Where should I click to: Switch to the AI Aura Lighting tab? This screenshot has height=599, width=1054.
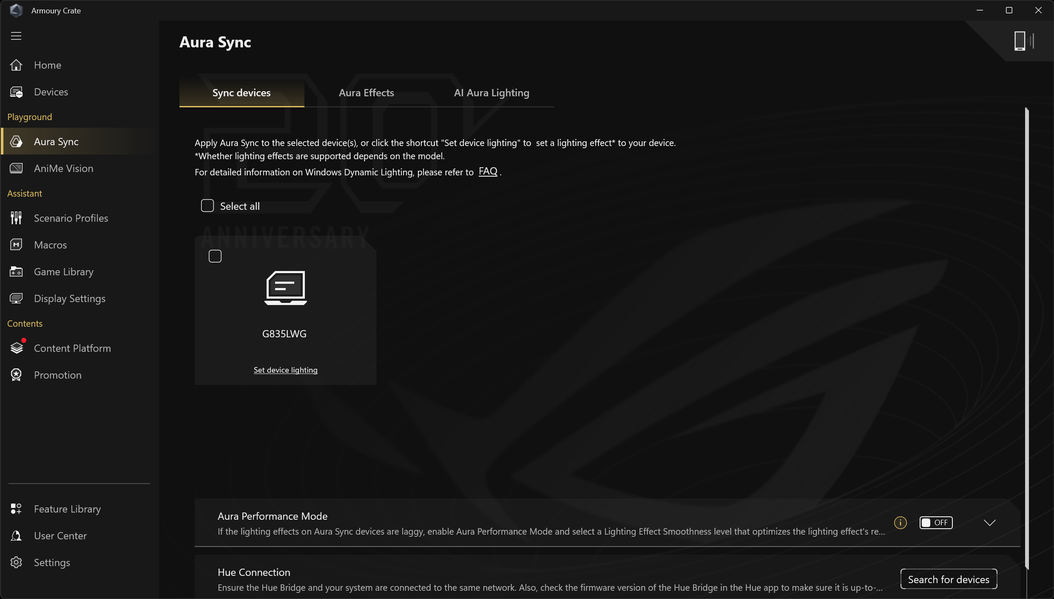491,93
